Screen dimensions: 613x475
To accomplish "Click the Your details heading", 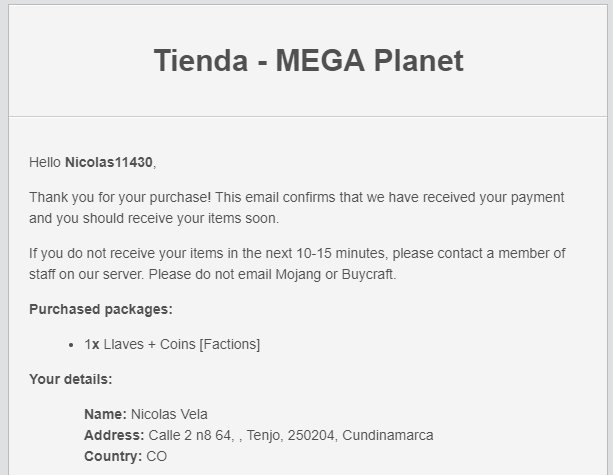I will 71,379.
